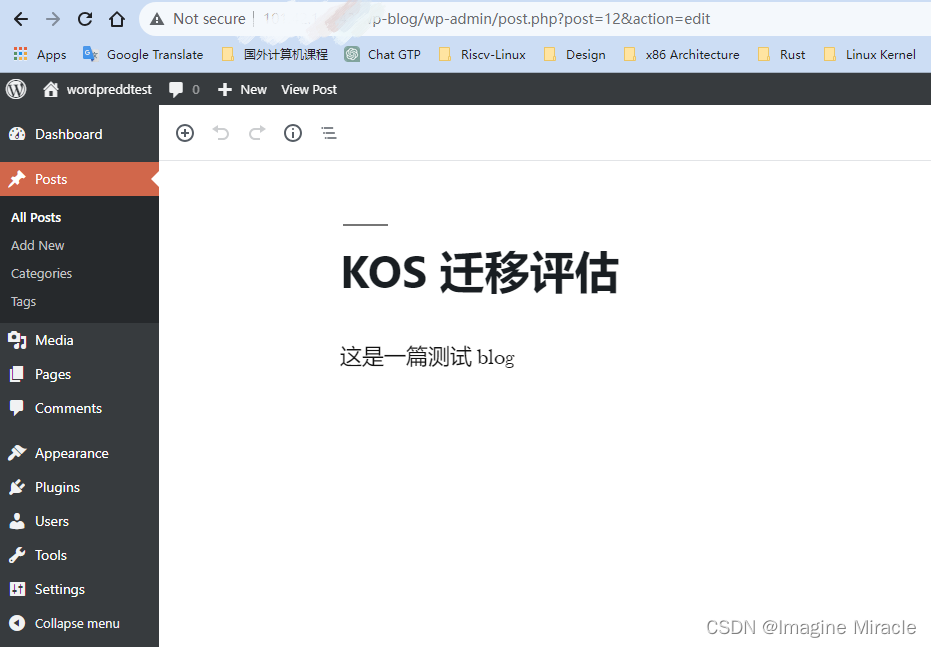Viewport: 931px width, 647px height.
Task: Open the comments bubble in admin bar
Action: (182, 89)
